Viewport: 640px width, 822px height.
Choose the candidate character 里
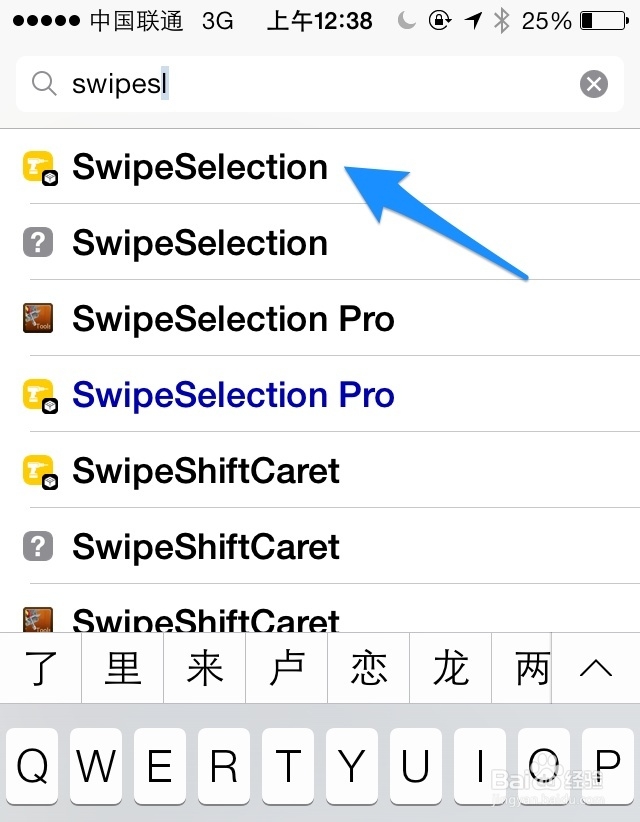pos(123,668)
